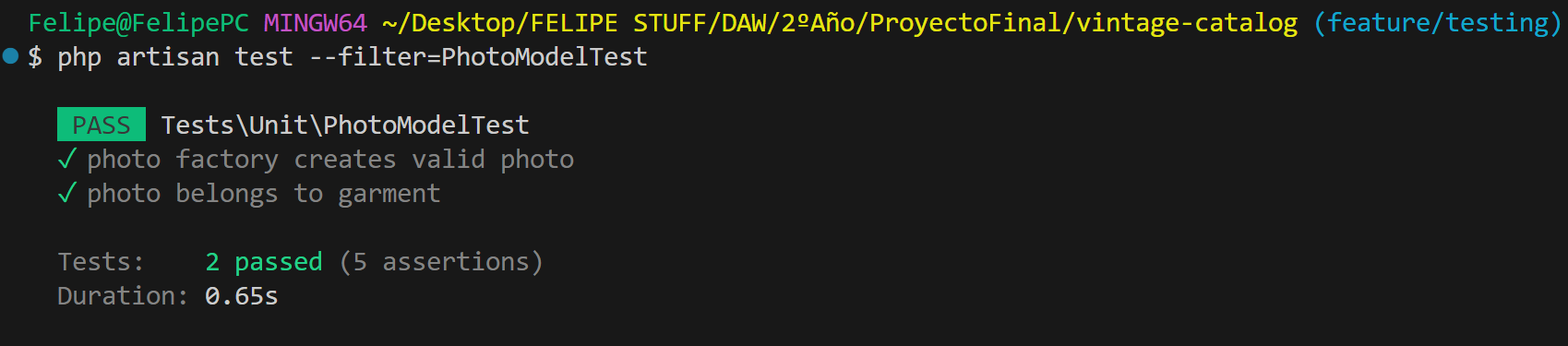The image size is (1568, 346).
Task: Click the 0.65s duration value
Action: [242, 296]
